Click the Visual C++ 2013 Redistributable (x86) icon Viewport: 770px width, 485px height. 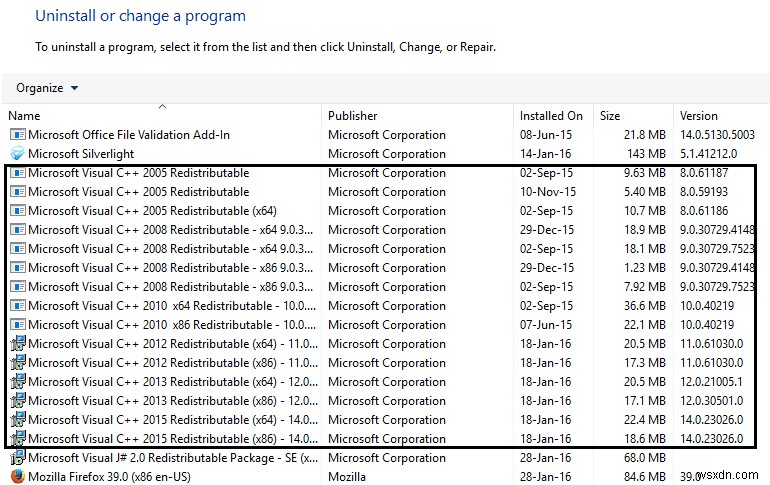(x=18, y=401)
